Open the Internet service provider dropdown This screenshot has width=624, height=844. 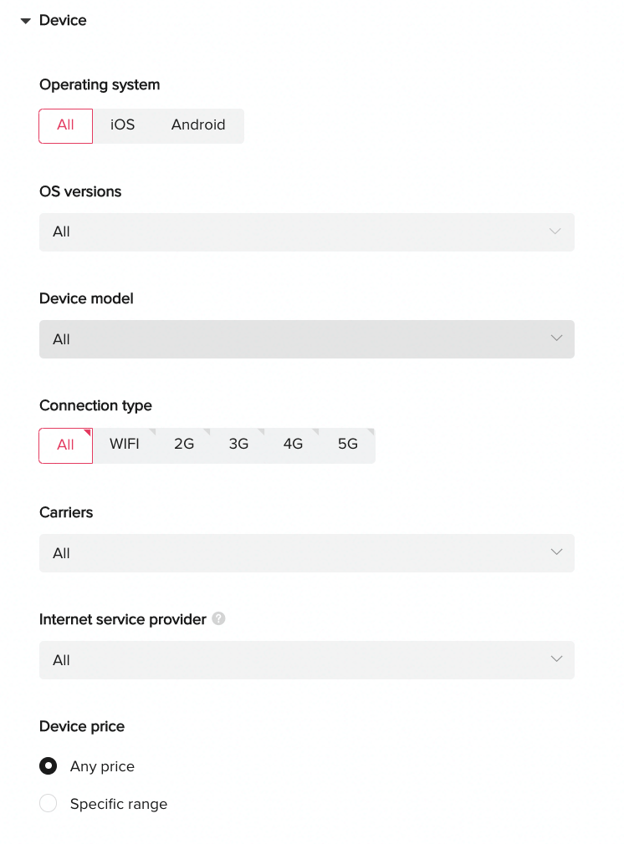point(307,660)
